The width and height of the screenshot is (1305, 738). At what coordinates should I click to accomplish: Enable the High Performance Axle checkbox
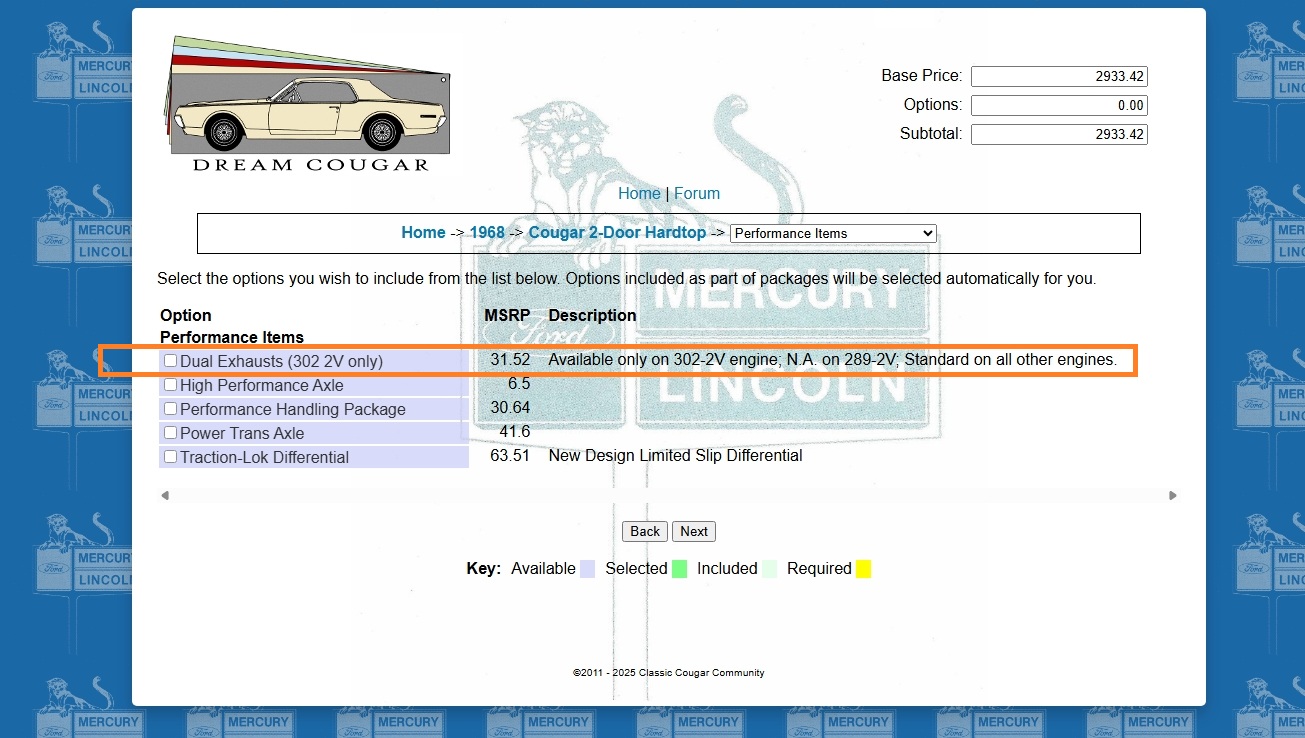tap(171, 385)
